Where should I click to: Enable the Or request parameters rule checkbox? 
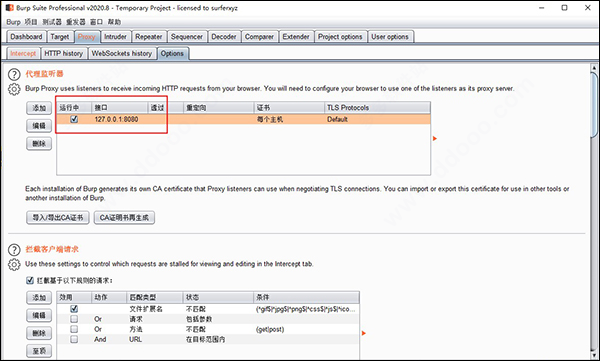coord(74,319)
